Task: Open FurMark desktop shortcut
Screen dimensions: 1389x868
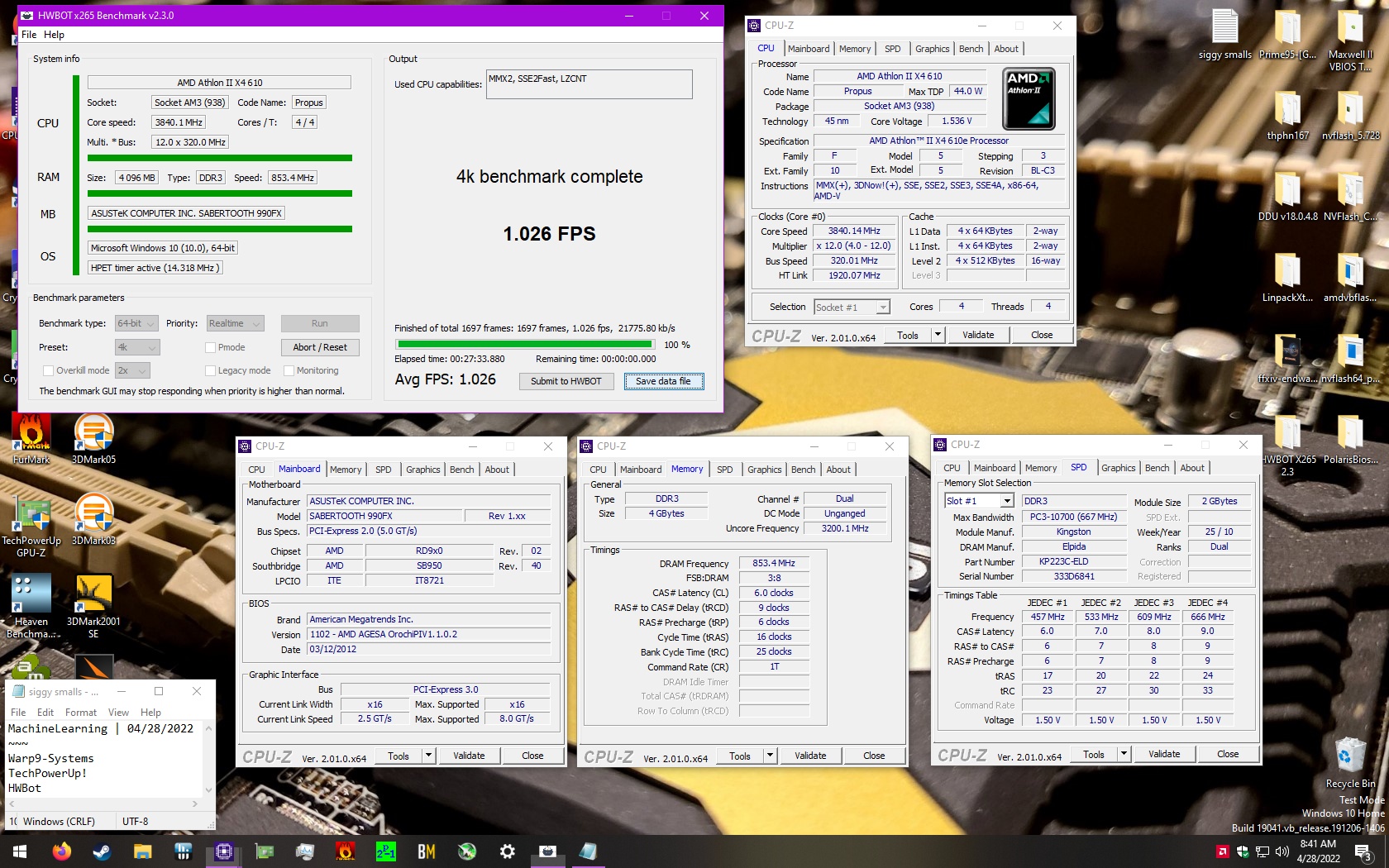Action: click(x=31, y=438)
